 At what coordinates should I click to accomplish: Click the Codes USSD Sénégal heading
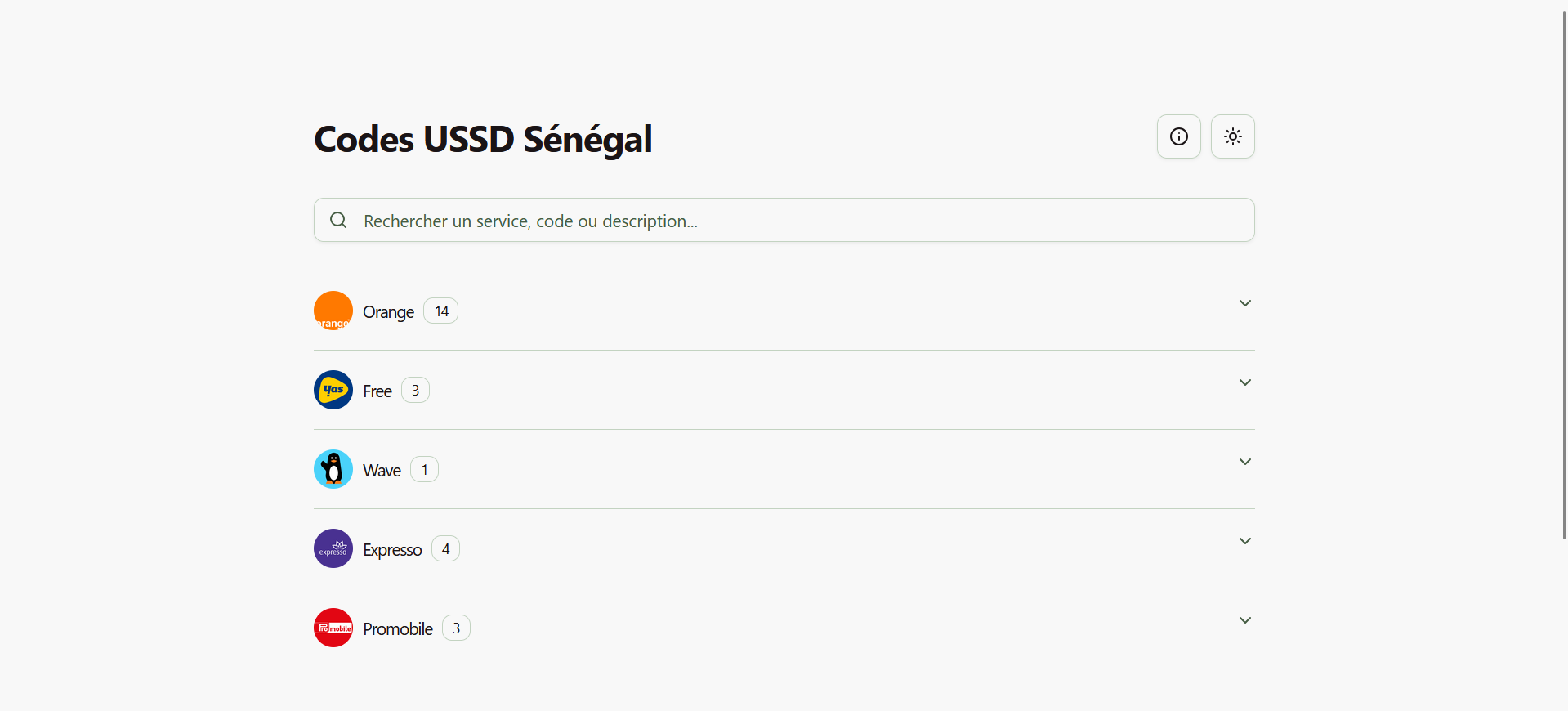483,139
